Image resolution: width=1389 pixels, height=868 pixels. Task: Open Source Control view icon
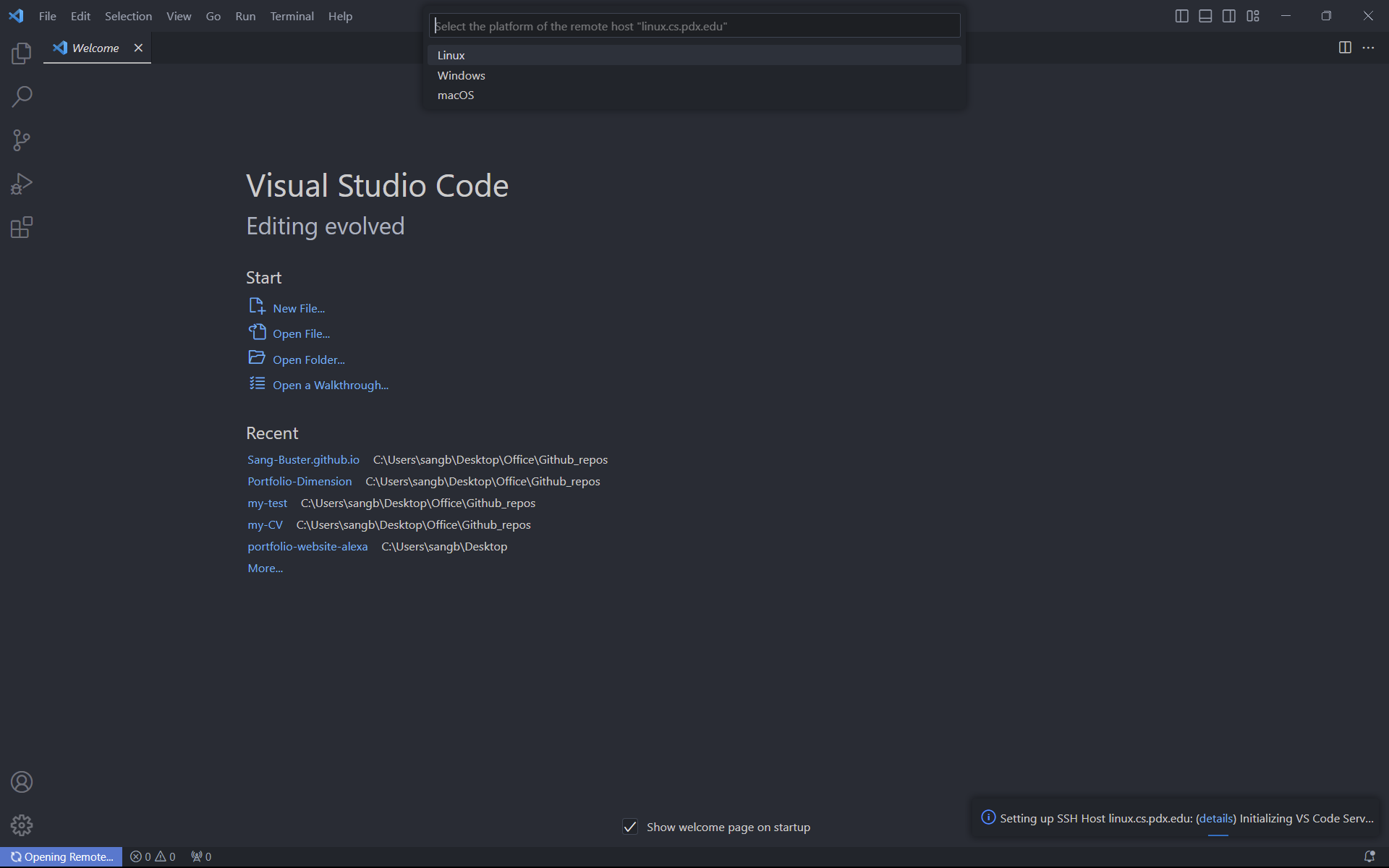click(22, 140)
